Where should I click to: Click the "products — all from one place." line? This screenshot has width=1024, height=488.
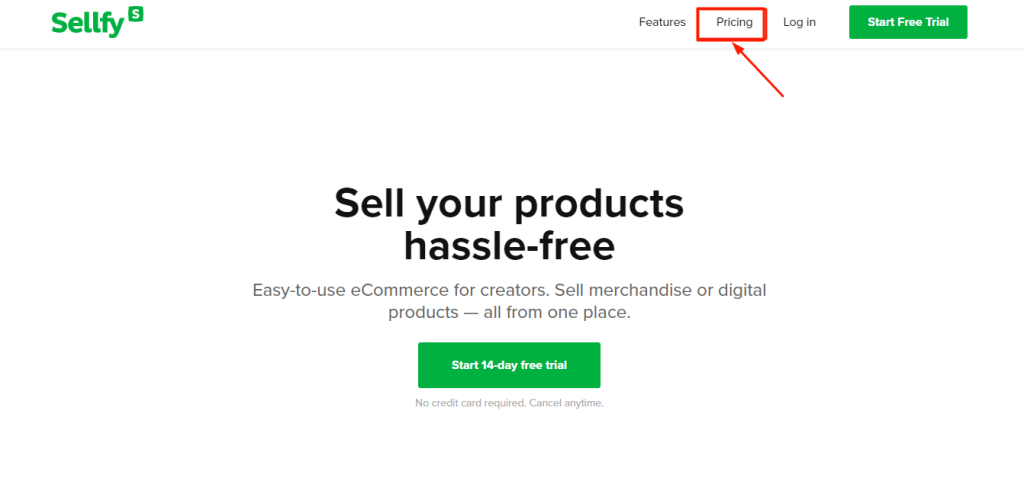[x=509, y=312]
